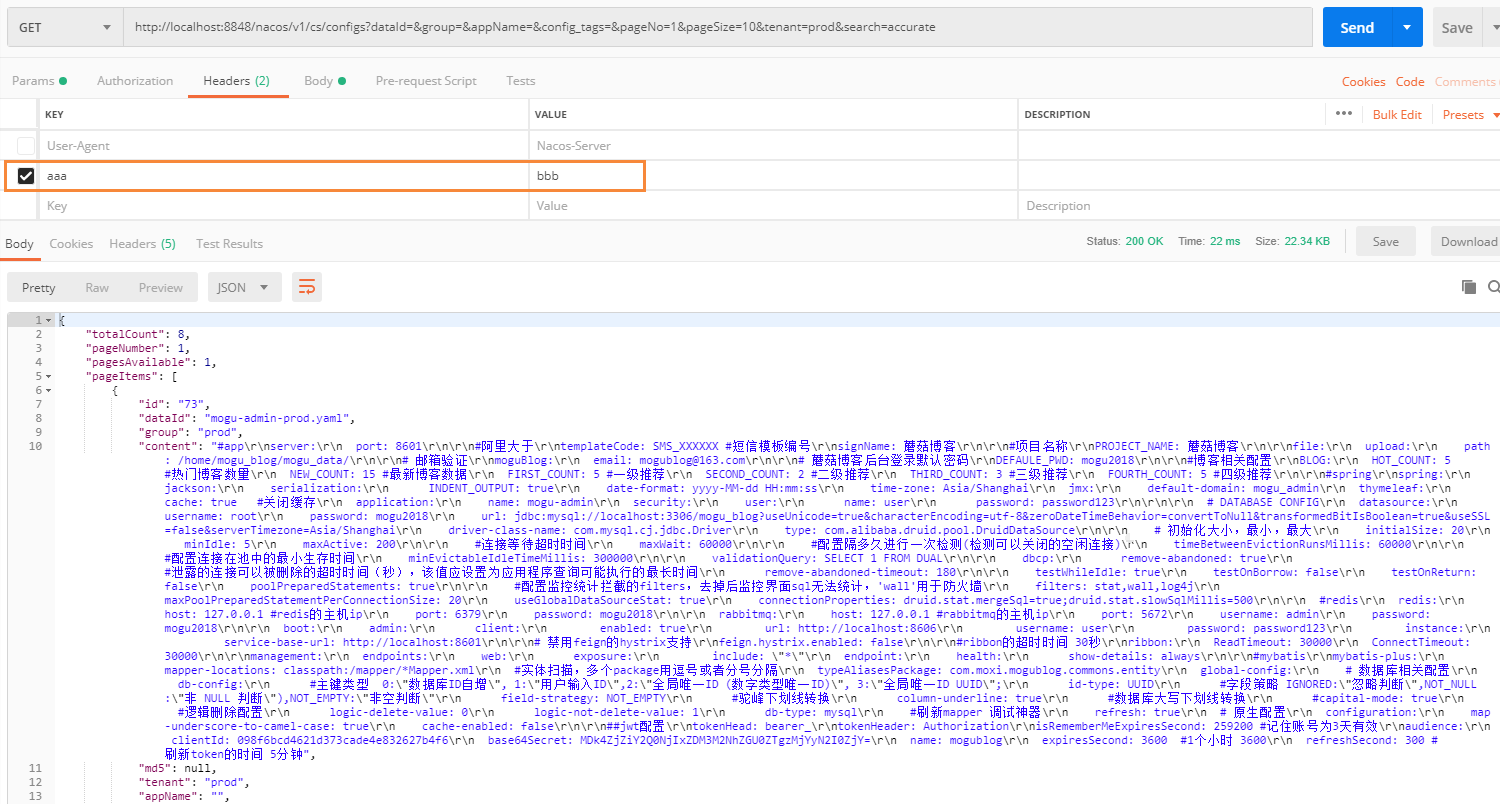The image size is (1500, 804).
Task: Click the empty Description input field
Action: (x=1258, y=206)
